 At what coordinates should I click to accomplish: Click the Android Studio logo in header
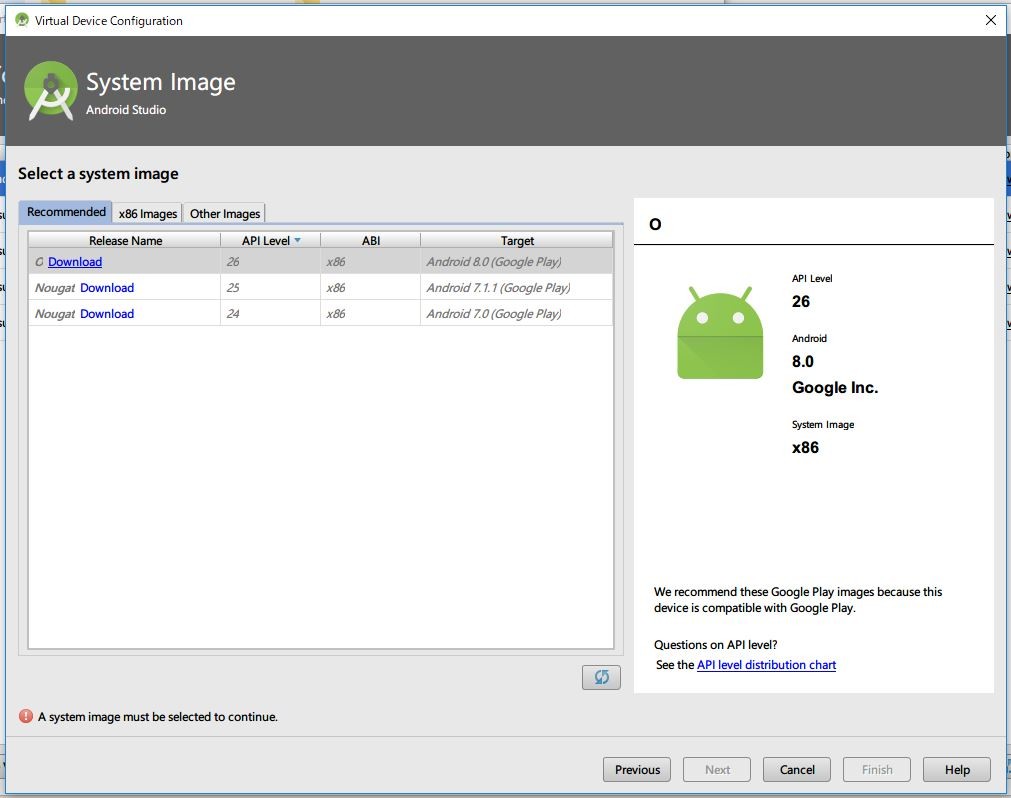(50, 91)
